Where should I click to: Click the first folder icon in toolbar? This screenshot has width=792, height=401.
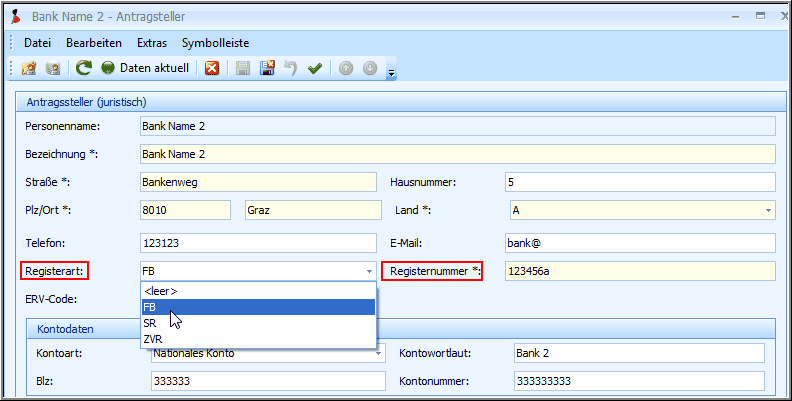[29, 68]
